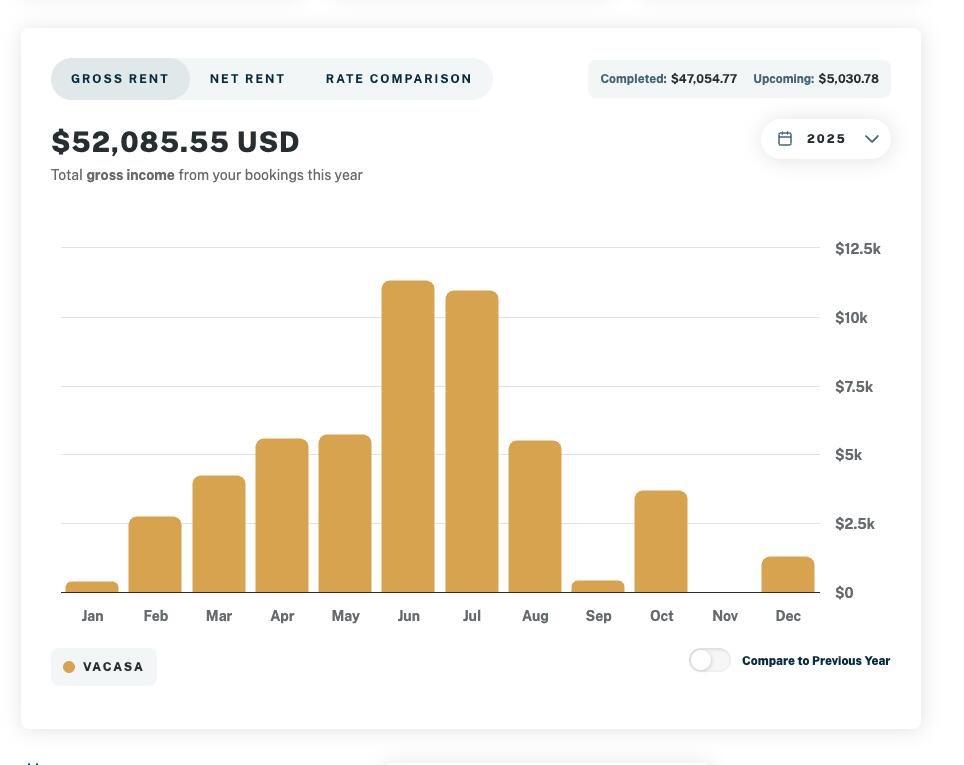Expand the 2025 year dropdown chevron

tap(871, 139)
